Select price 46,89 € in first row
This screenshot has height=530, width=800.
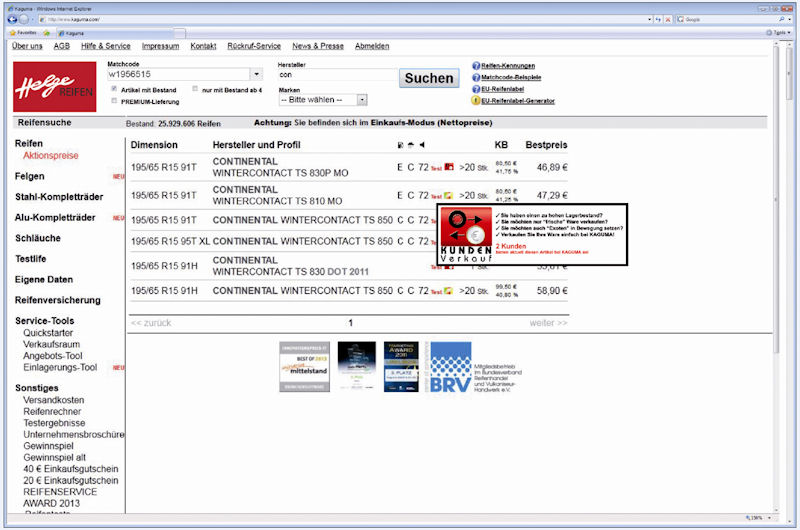click(x=552, y=167)
